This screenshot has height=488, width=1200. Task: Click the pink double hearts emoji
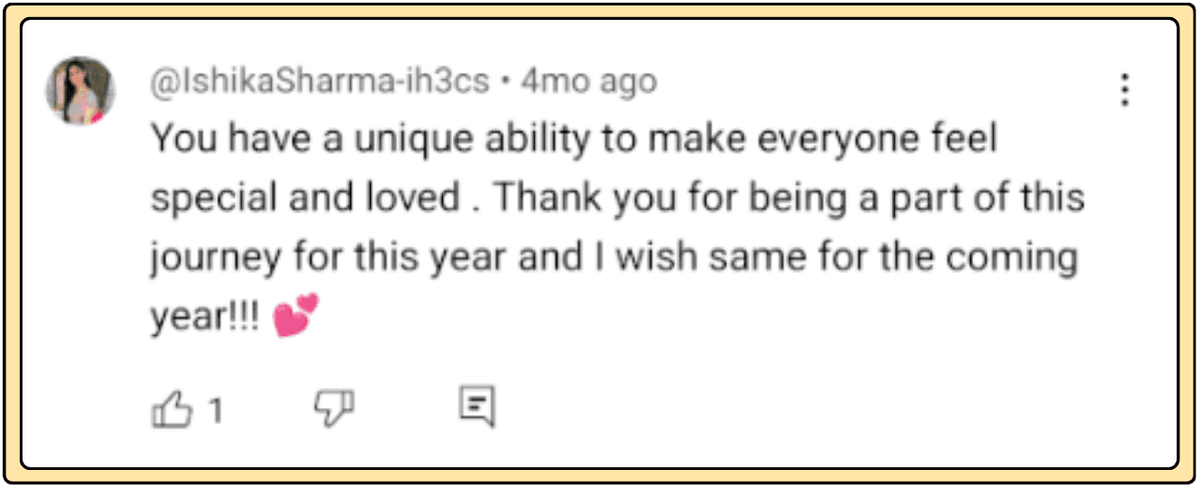[x=295, y=316]
